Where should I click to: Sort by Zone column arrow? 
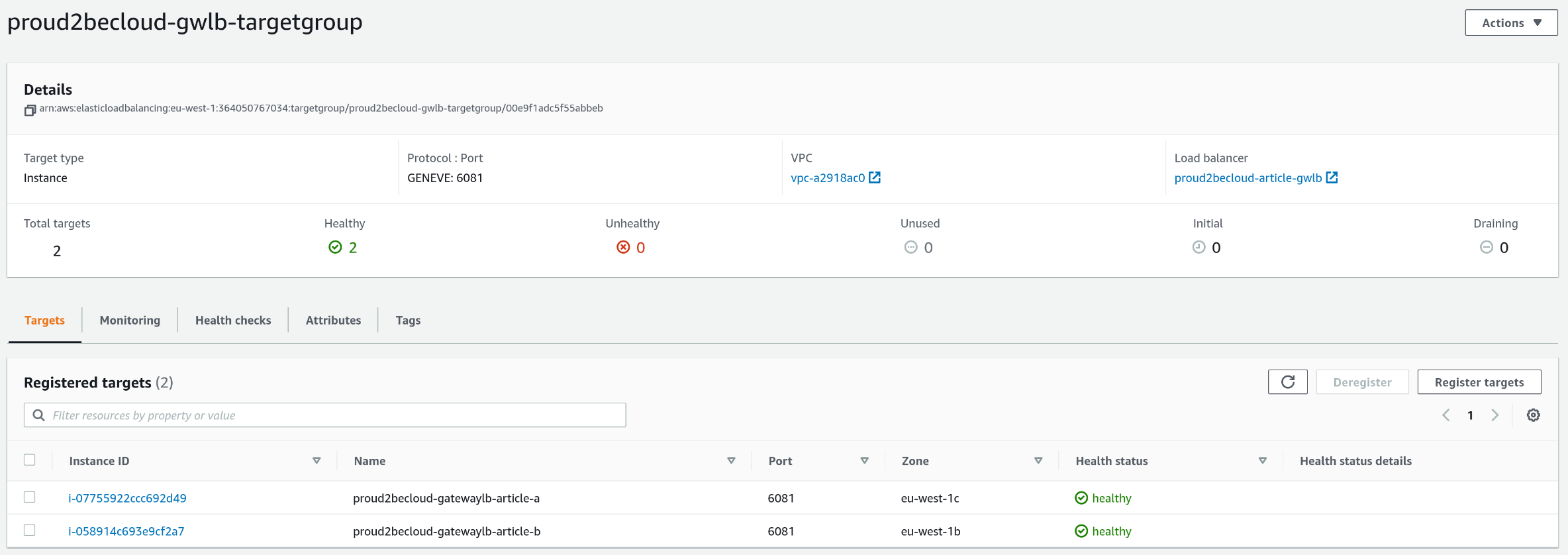pos(1038,461)
